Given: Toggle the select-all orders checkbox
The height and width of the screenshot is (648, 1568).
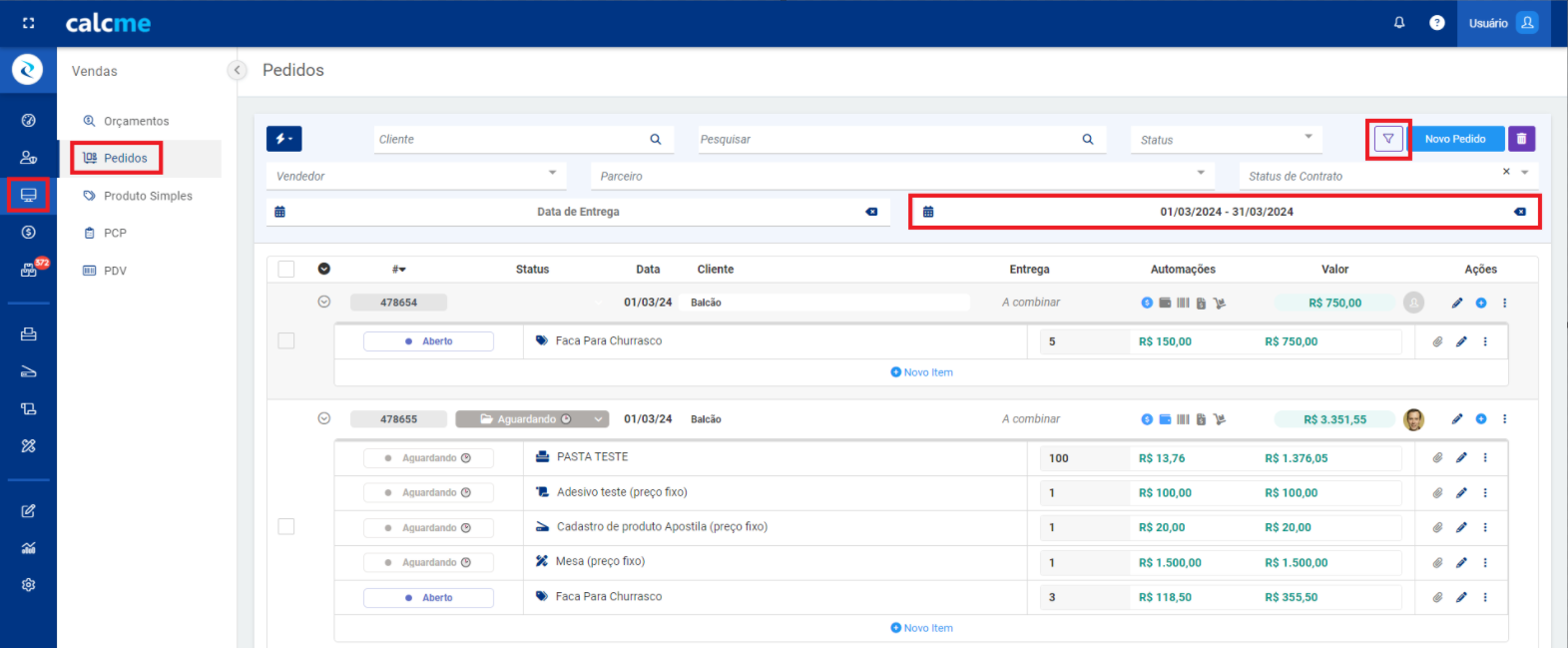Looking at the screenshot, I should (x=286, y=269).
